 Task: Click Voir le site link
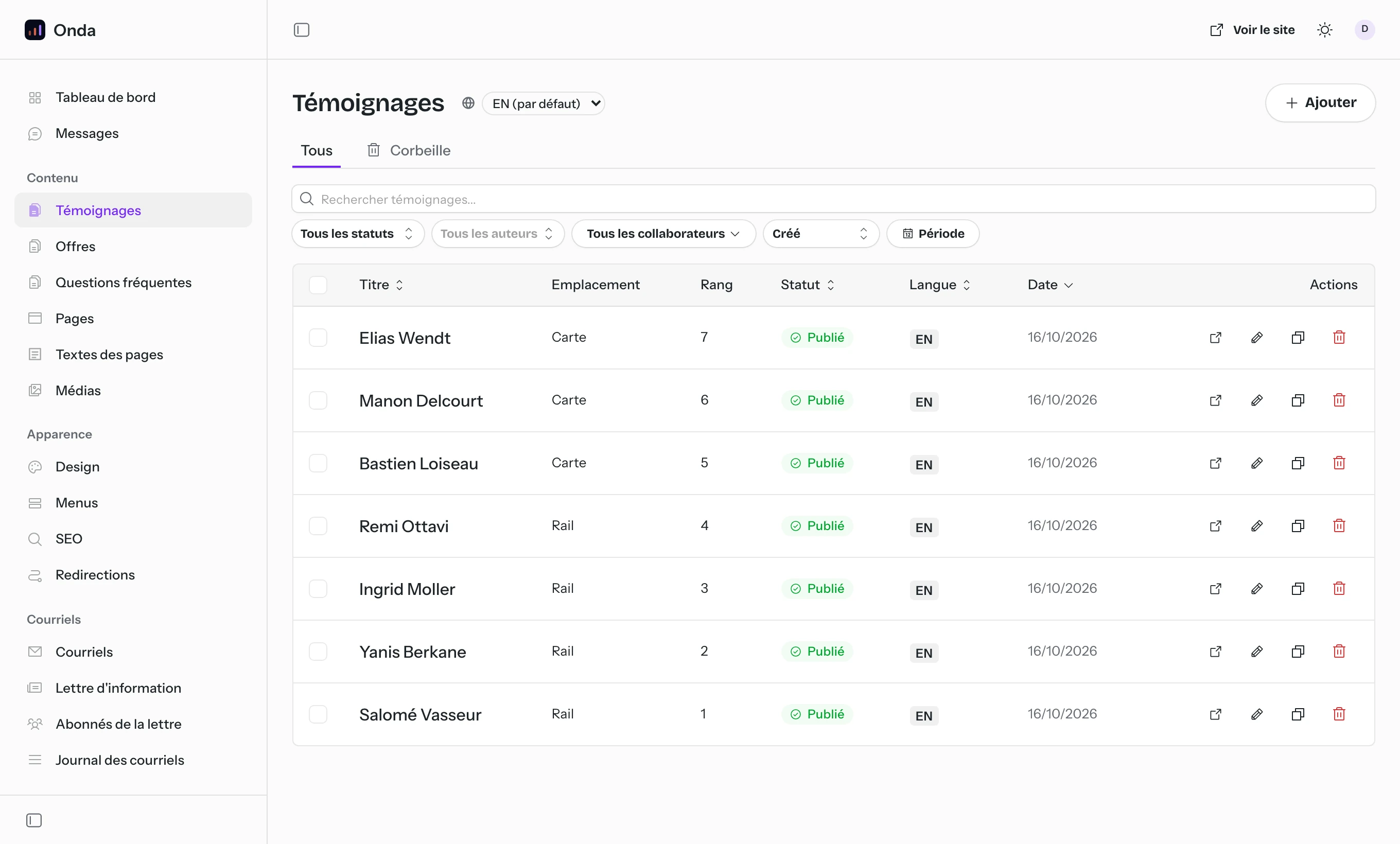tap(1252, 29)
